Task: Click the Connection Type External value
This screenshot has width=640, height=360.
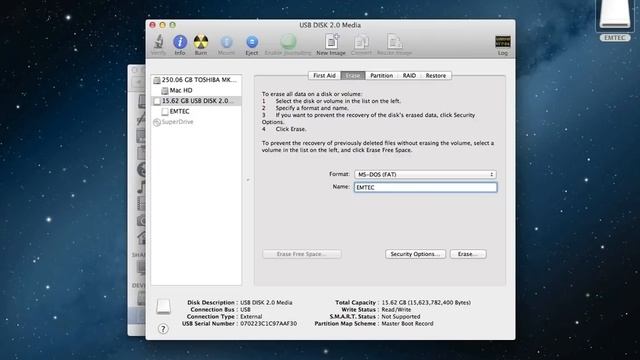Action: (251, 316)
